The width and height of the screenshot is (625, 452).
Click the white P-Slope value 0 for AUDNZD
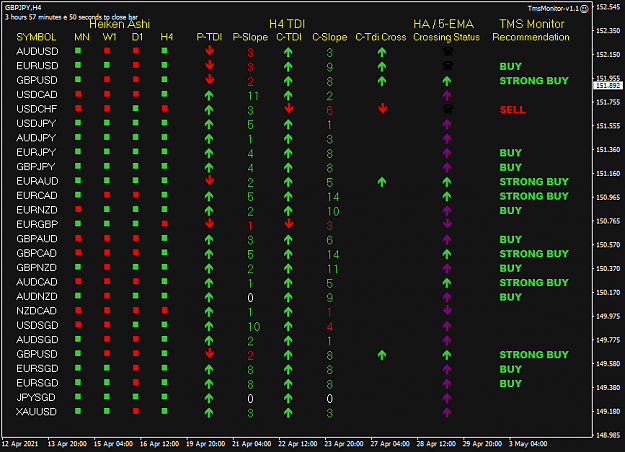250,298
